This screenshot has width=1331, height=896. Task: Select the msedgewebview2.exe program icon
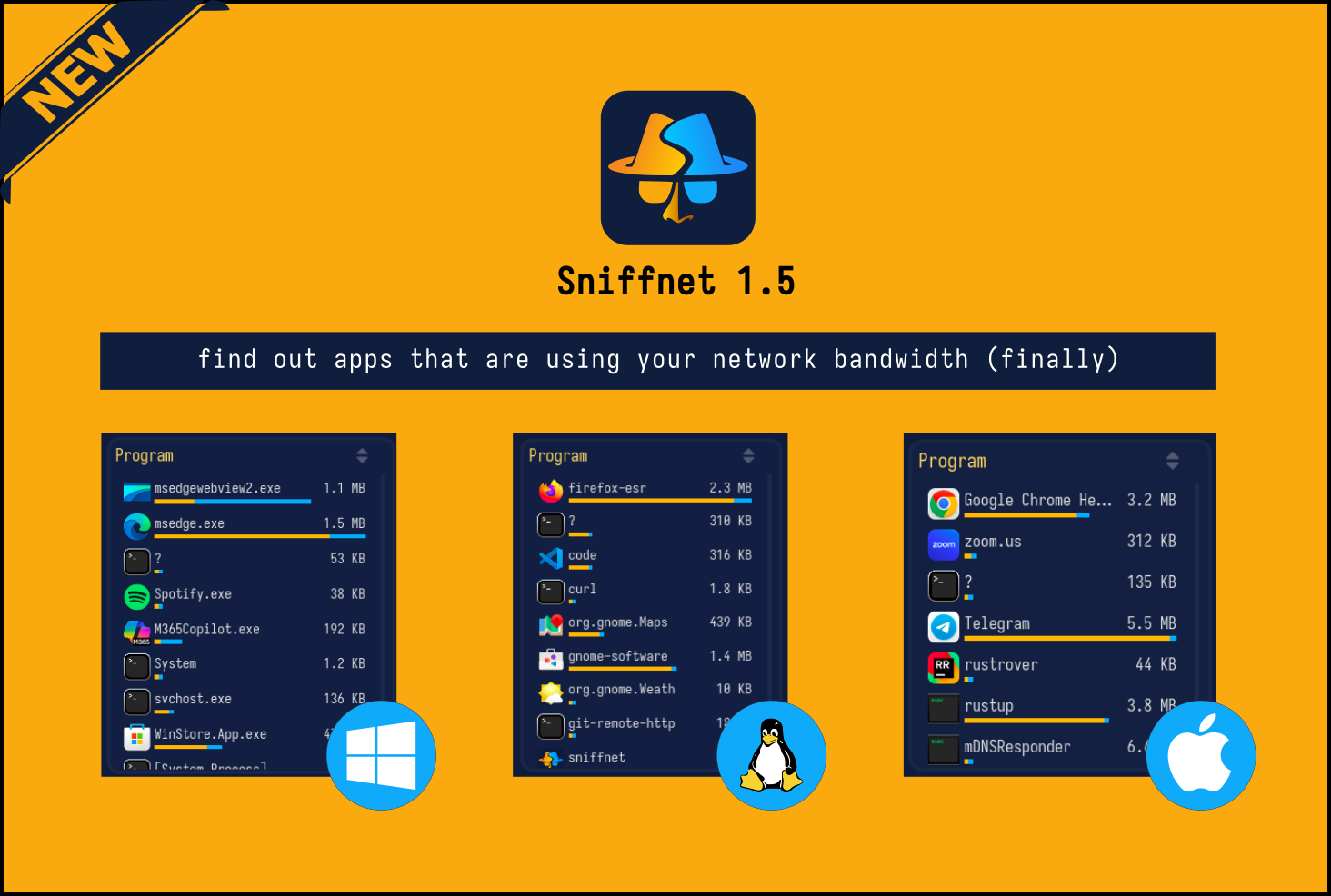pos(136,492)
